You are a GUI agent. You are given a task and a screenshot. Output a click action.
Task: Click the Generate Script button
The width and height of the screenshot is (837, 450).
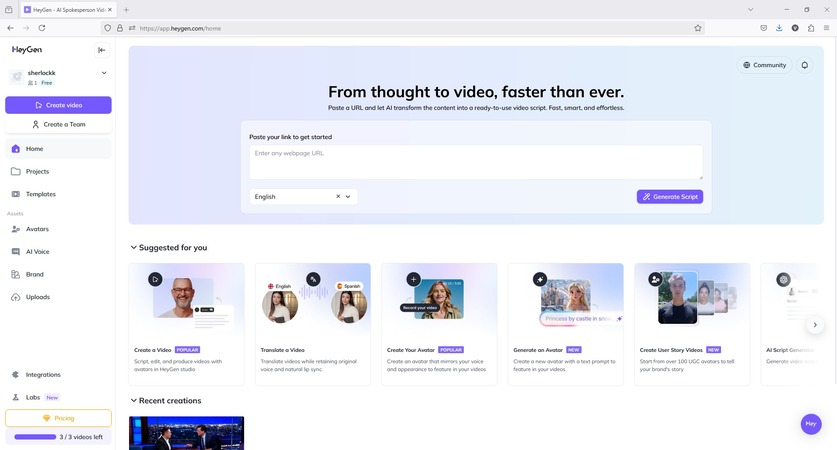click(669, 196)
